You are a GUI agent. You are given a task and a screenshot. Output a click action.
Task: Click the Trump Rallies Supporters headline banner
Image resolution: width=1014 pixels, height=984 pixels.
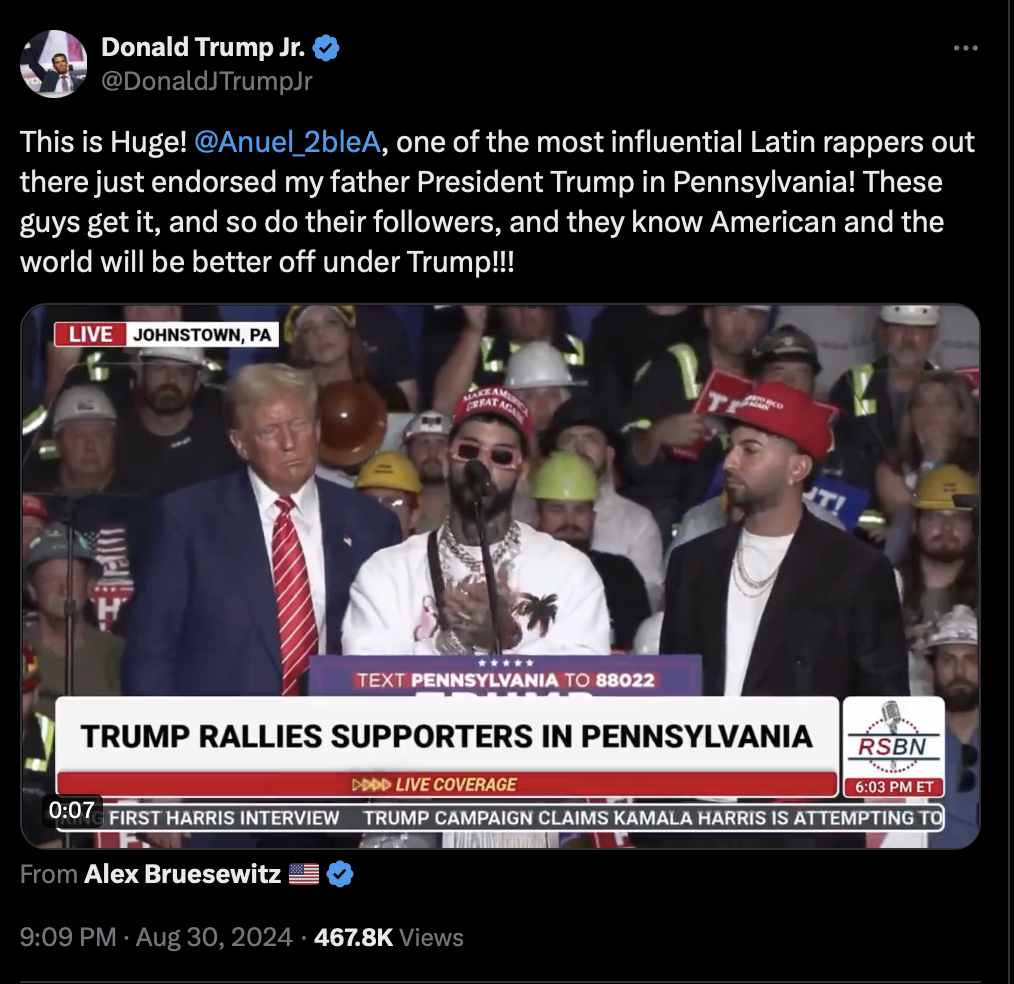[447, 735]
